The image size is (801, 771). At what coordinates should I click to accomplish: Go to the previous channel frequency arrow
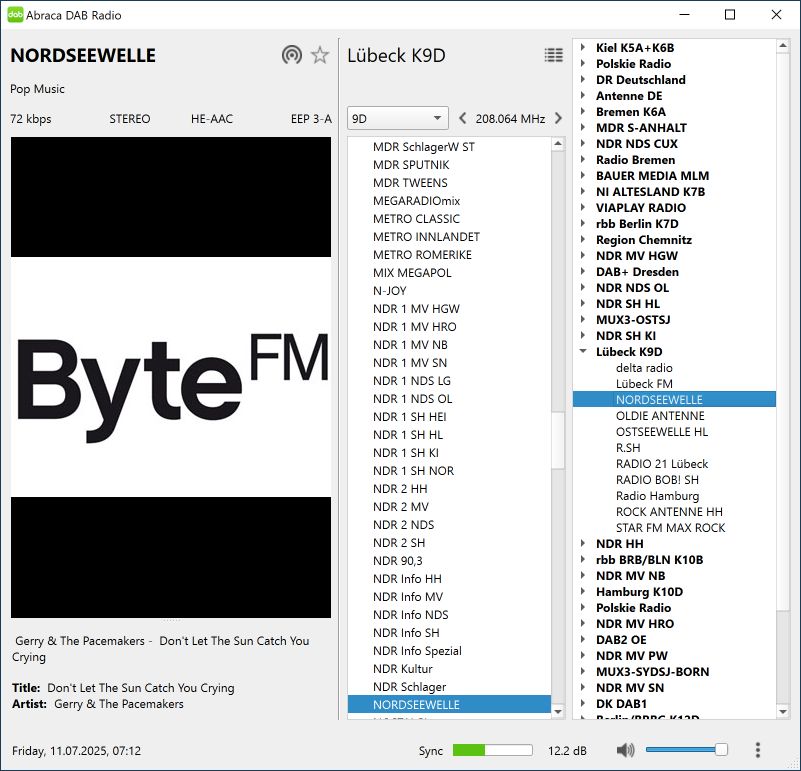(462, 118)
